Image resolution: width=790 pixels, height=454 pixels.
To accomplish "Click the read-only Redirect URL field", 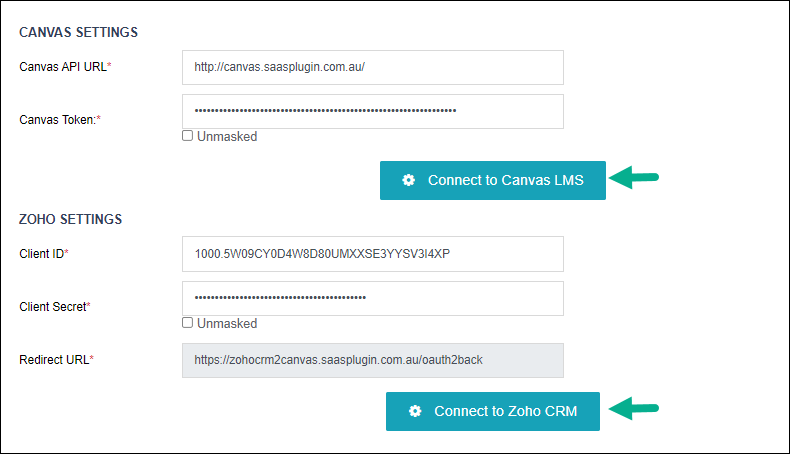I will click(x=373, y=360).
